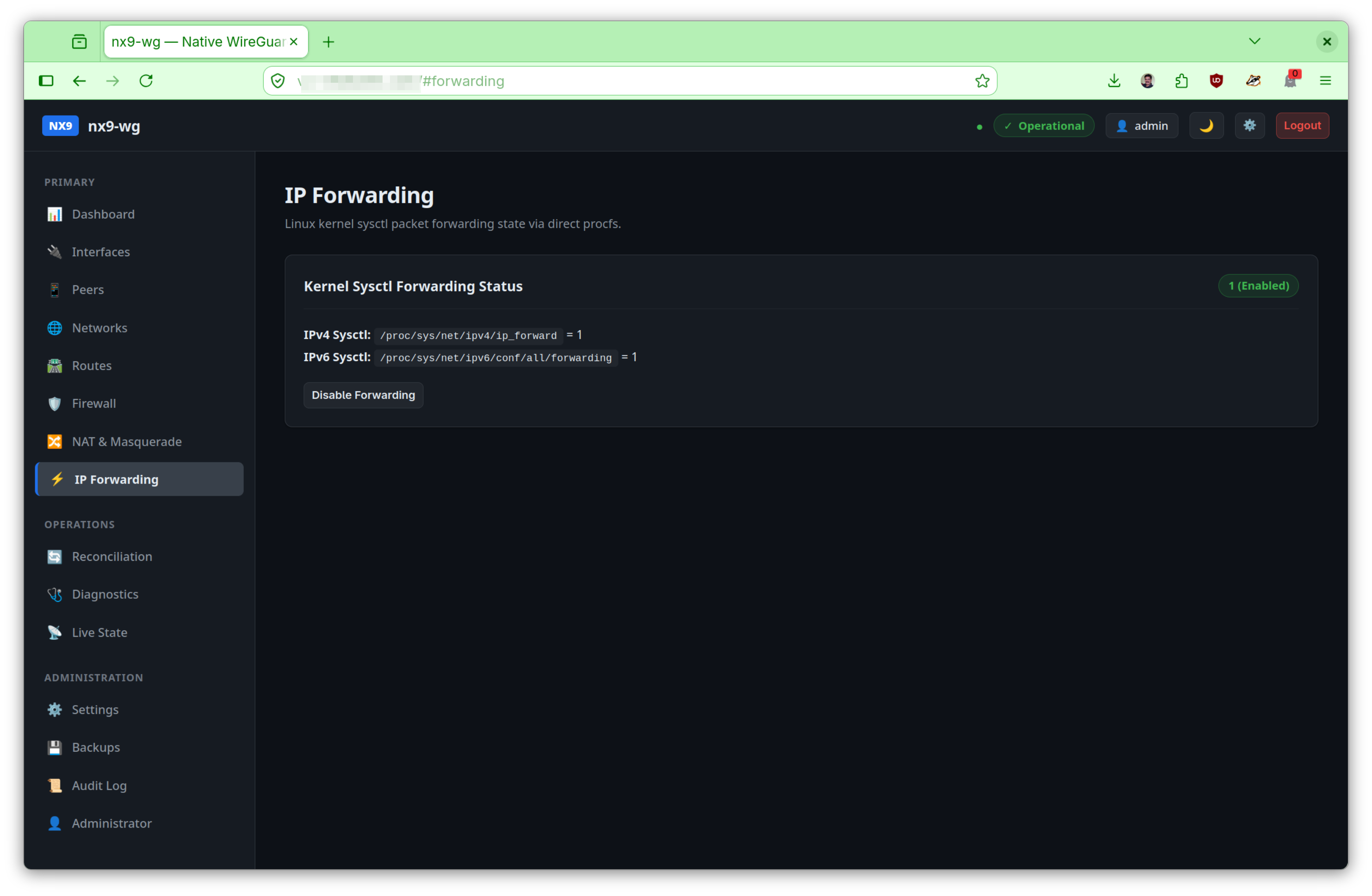Click the address bar tracking protection shield

278,80
